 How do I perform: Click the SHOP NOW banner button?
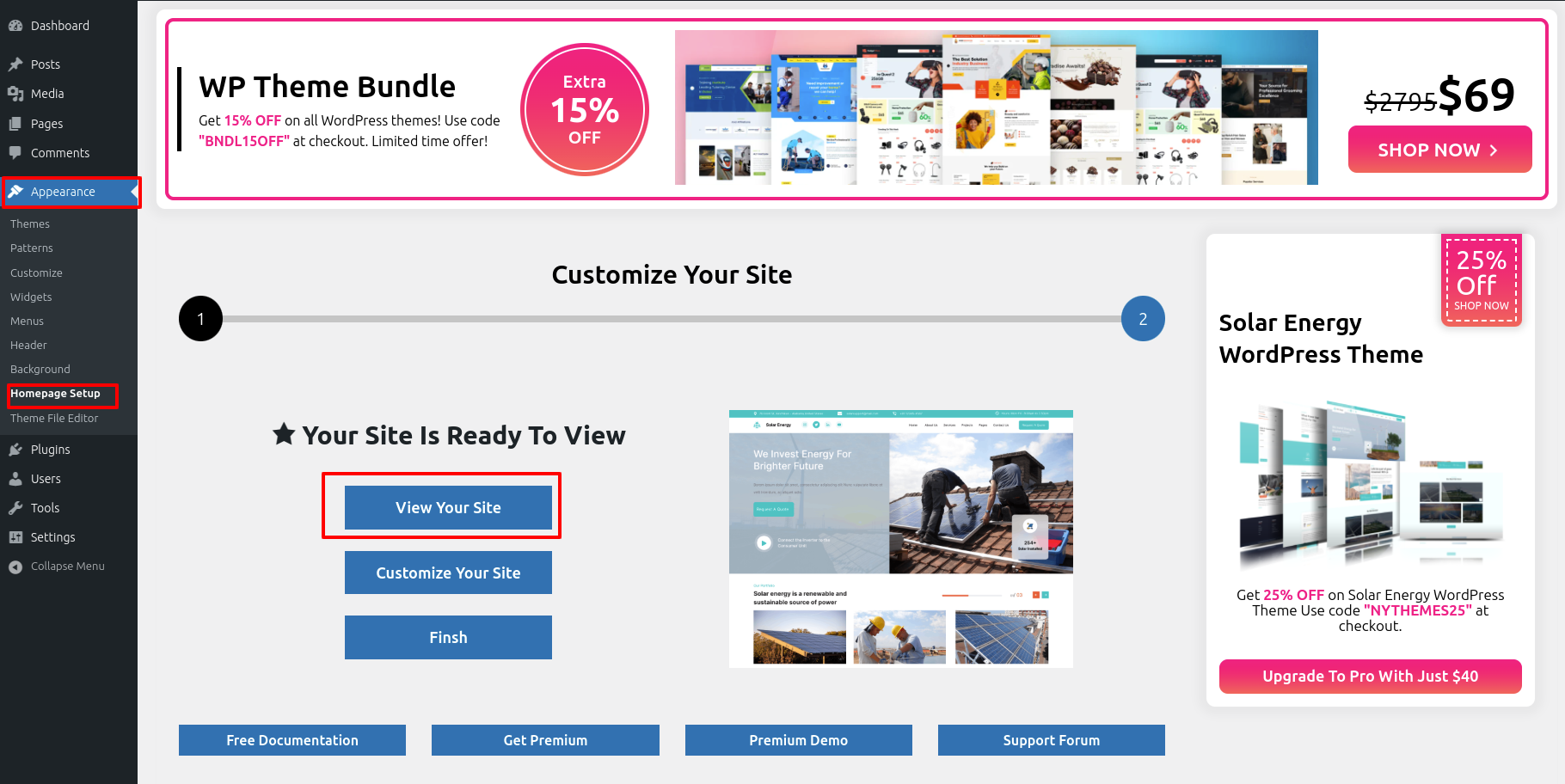click(1439, 150)
